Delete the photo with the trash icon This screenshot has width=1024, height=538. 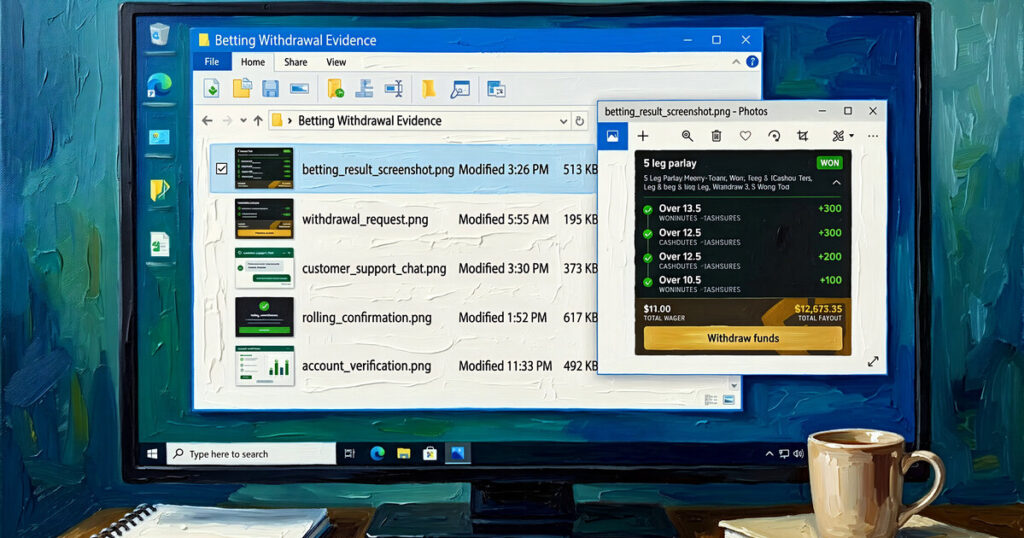pos(716,136)
